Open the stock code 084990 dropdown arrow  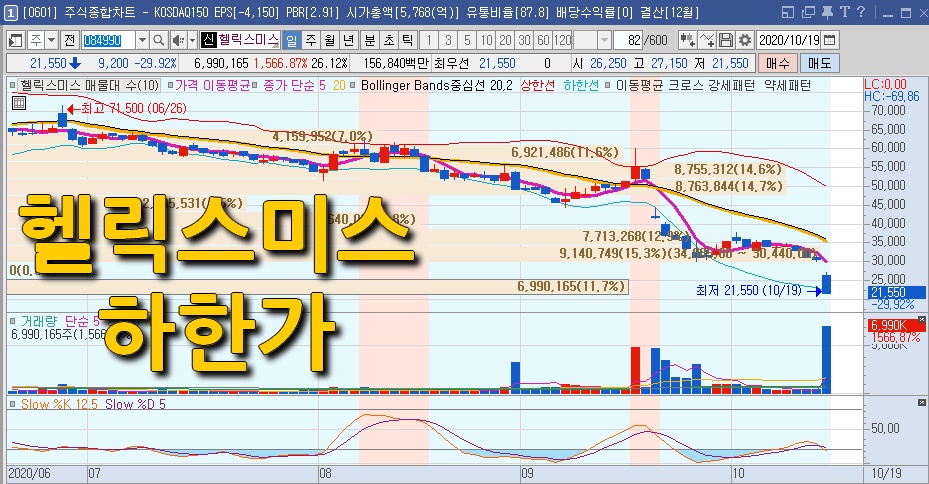pyautogui.click(x=142, y=40)
